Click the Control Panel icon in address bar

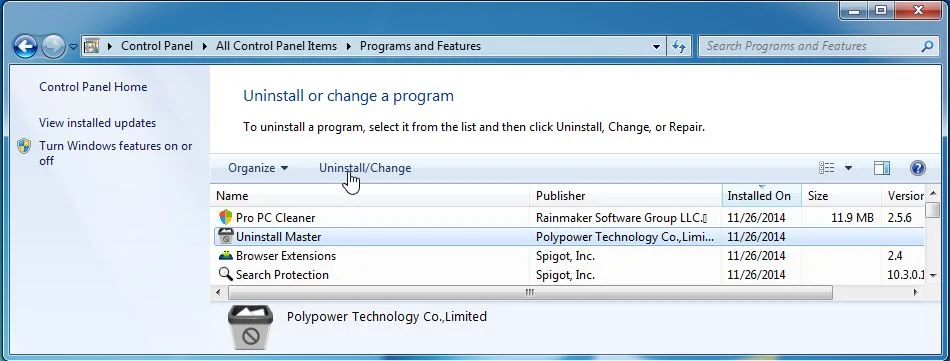click(91, 46)
